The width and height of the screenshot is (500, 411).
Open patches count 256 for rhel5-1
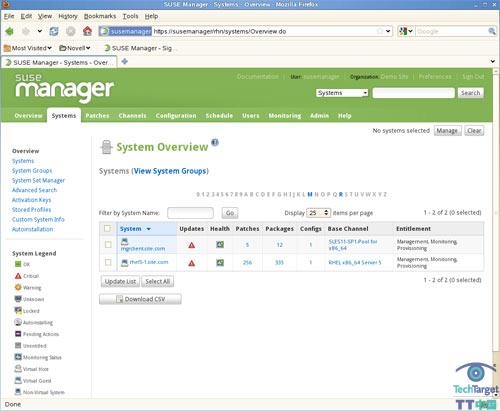[247, 263]
